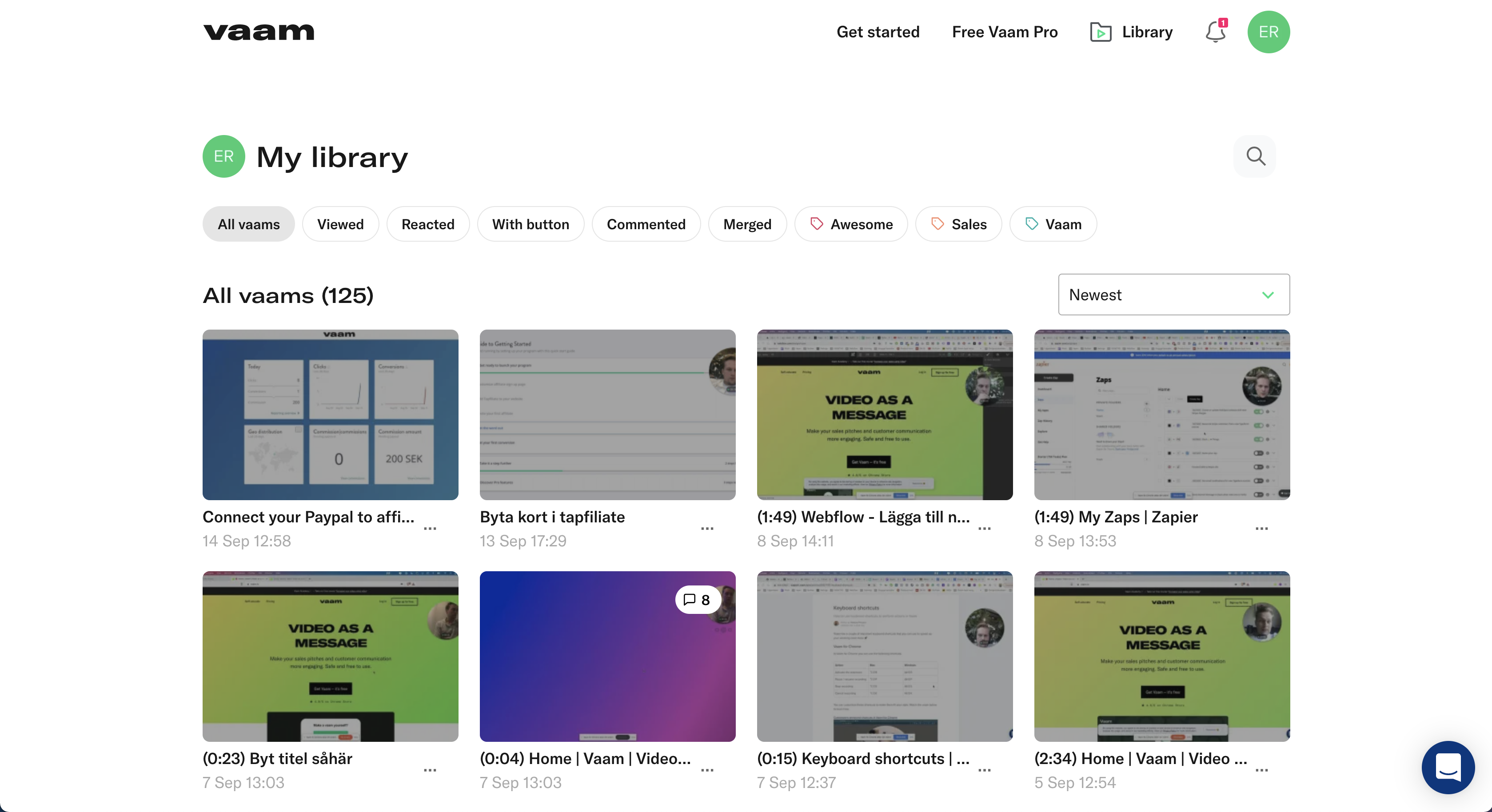This screenshot has width=1492, height=812.
Task: Filter by the Vaam tag
Action: pos(1053,224)
